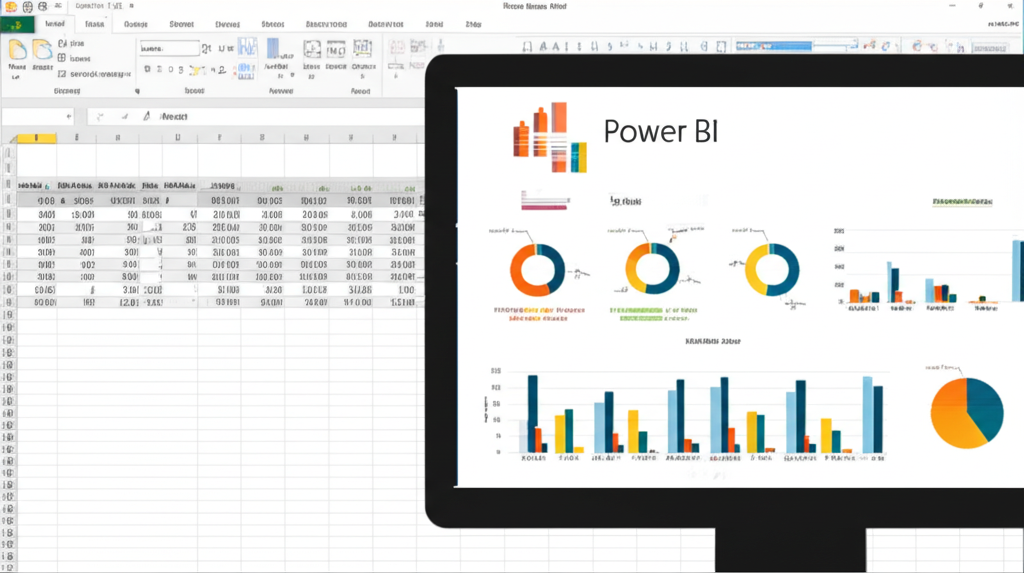Select the yellow highlighted column header

click(x=37, y=138)
